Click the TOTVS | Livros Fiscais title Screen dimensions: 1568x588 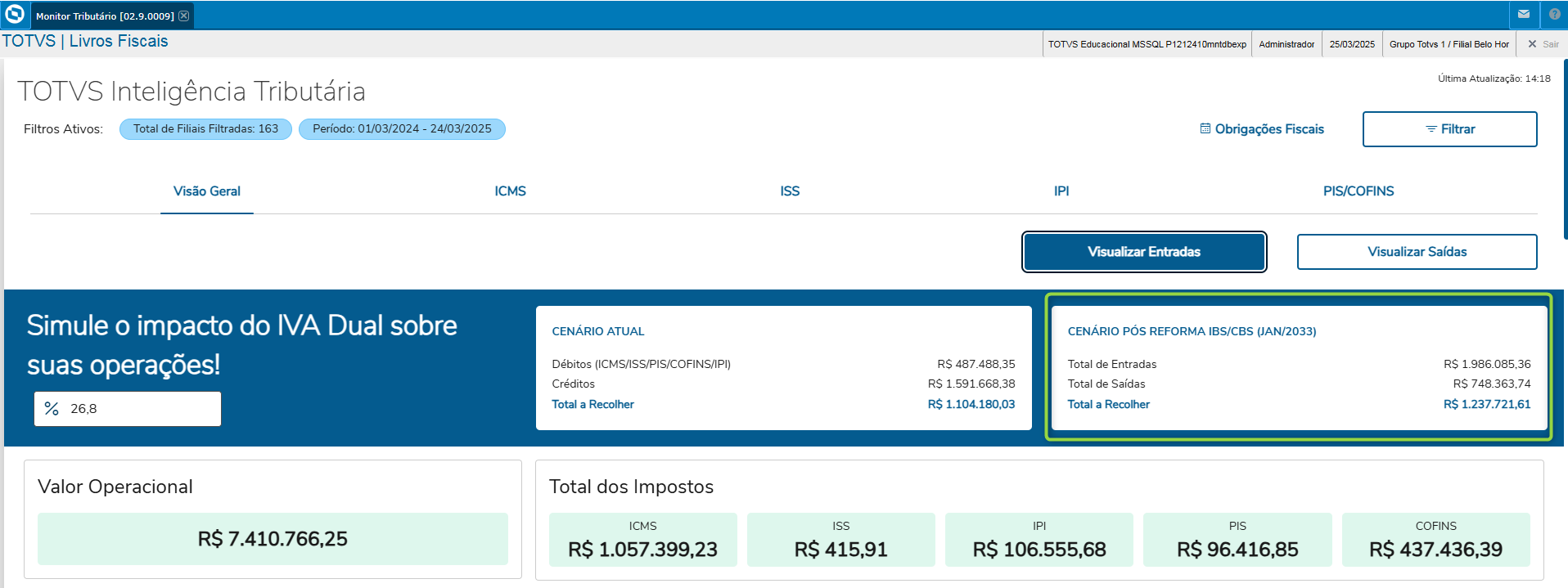[85, 41]
